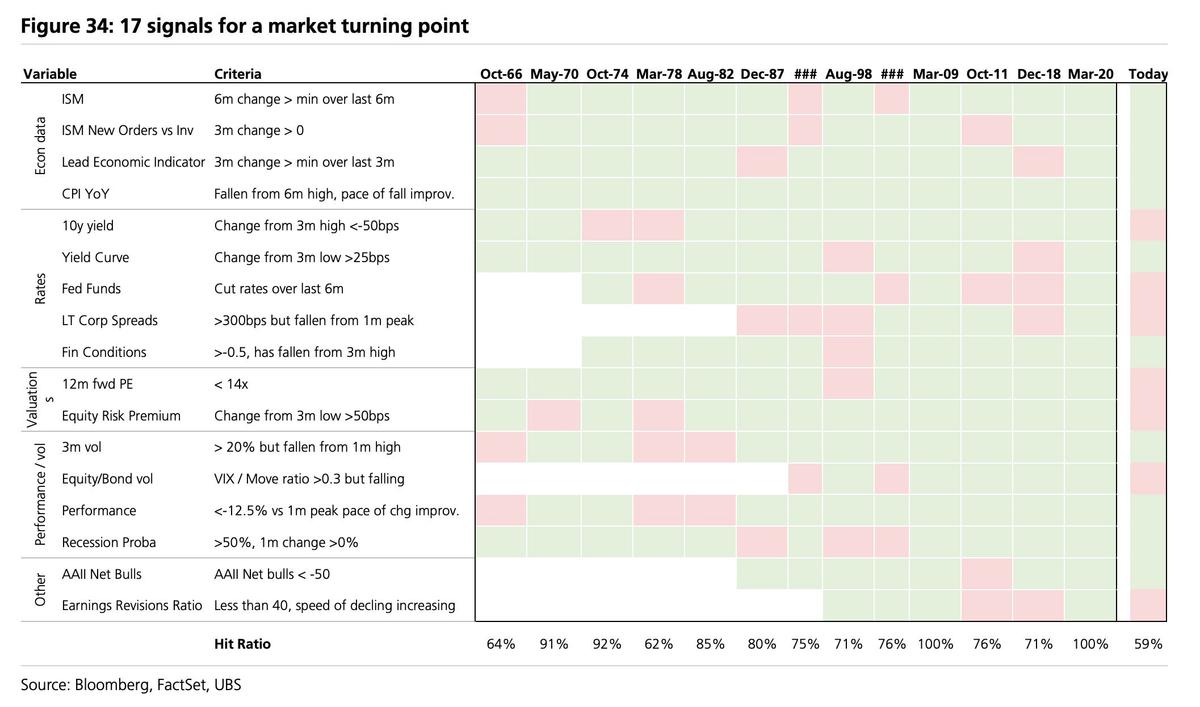1200x707 pixels.
Task: Select the "Fed Funds" variable label
Action: [x=91, y=289]
